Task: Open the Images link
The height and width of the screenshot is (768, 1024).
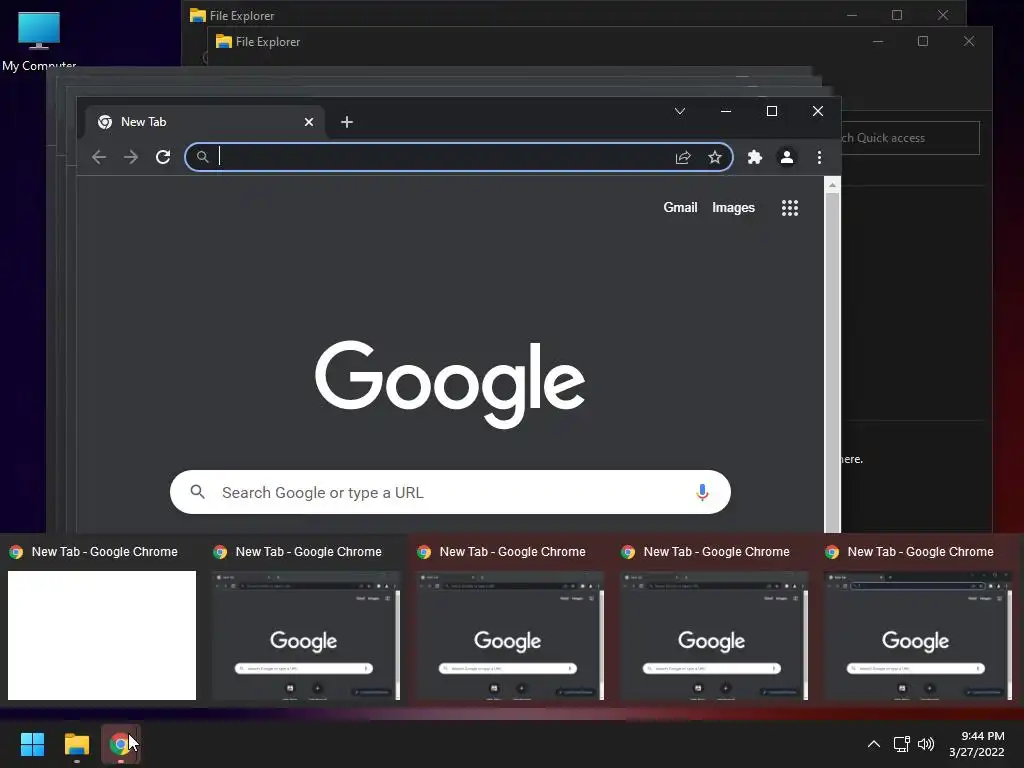Action: [x=733, y=208]
